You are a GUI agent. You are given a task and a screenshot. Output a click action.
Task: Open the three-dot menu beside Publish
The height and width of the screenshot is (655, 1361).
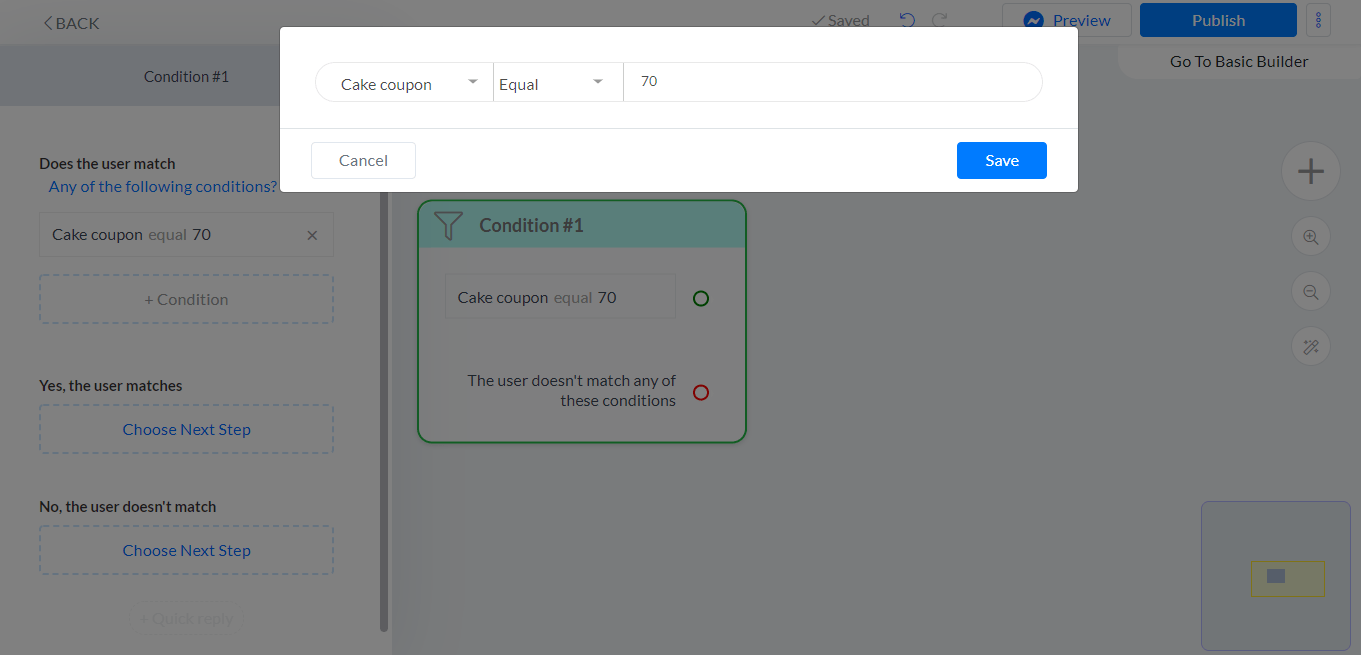[x=1318, y=19]
